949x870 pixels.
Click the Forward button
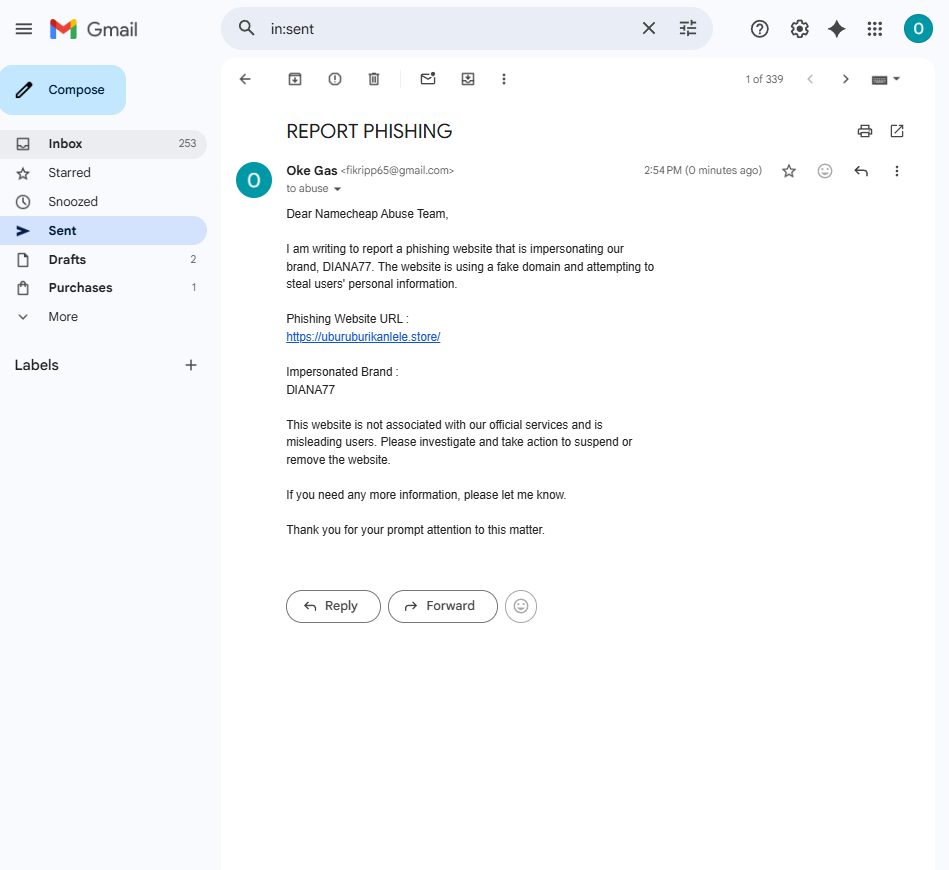point(443,606)
